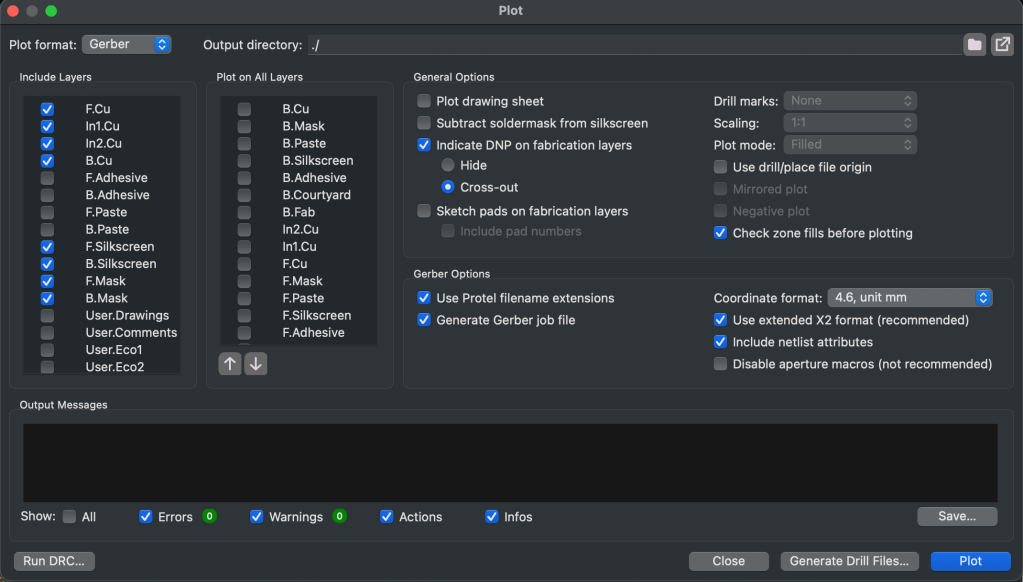1023x582 pixels.
Task: Click the Output directory text field
Action: click(x=633, y=45)
